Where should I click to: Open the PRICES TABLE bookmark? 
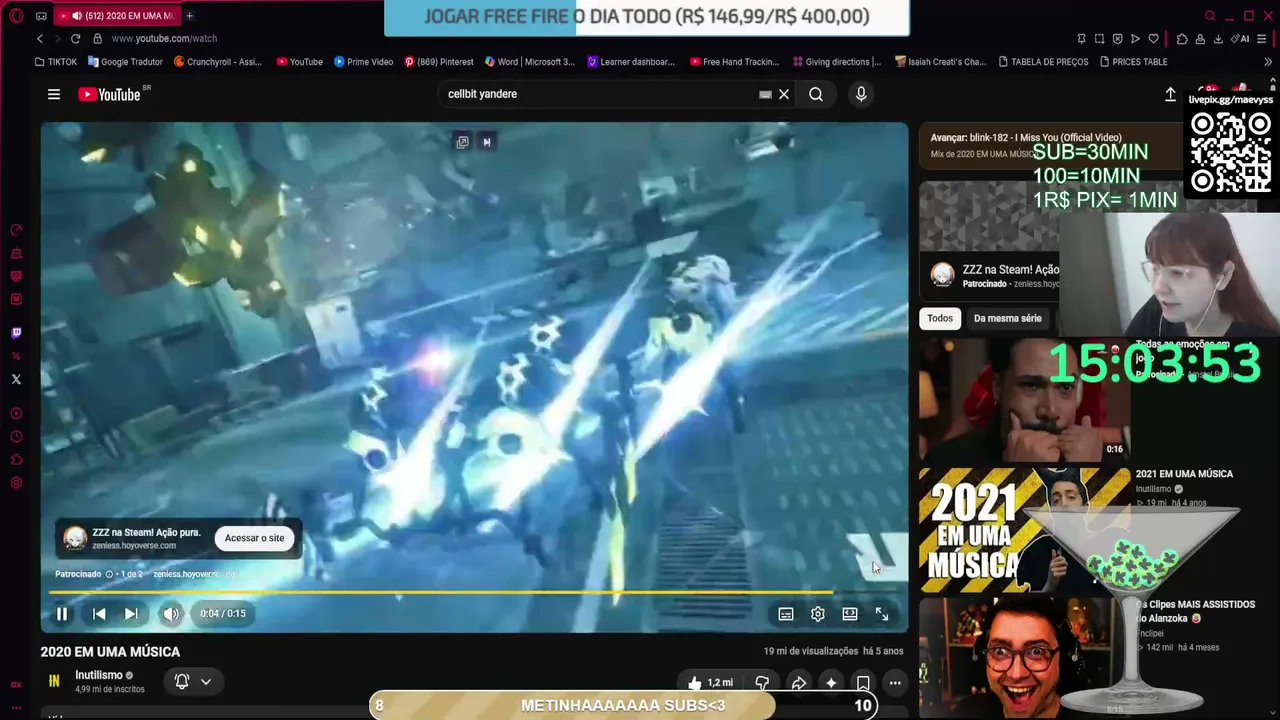point(1133,62)
